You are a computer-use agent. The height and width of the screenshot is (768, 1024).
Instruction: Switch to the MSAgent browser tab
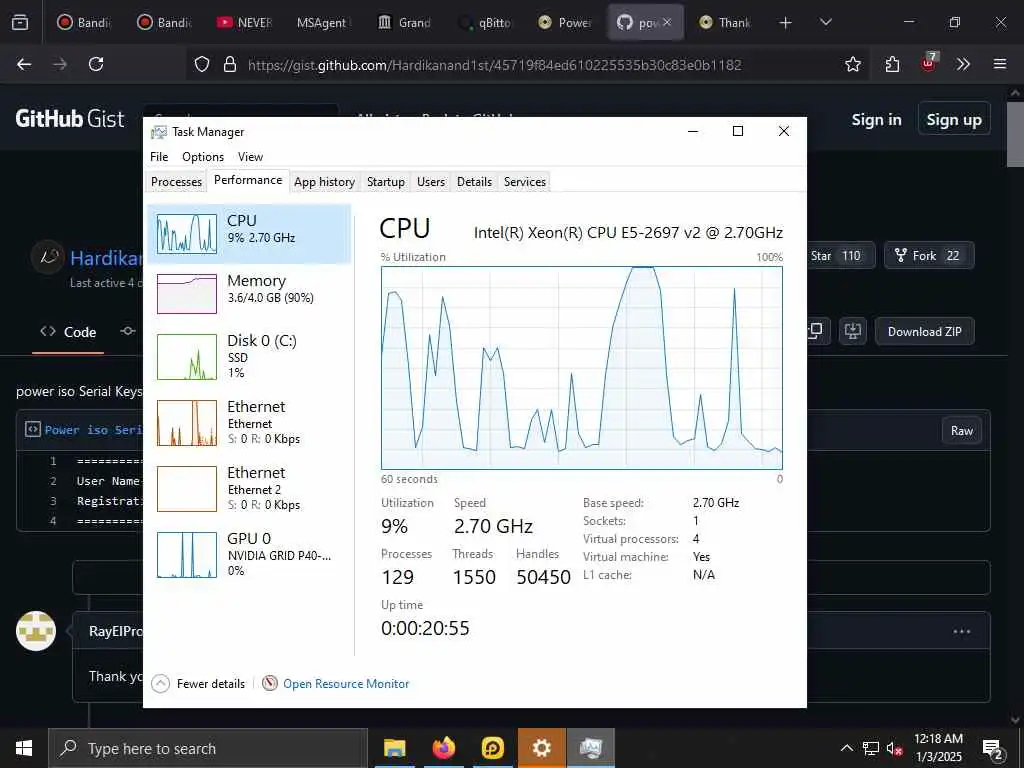coord(324,23)
